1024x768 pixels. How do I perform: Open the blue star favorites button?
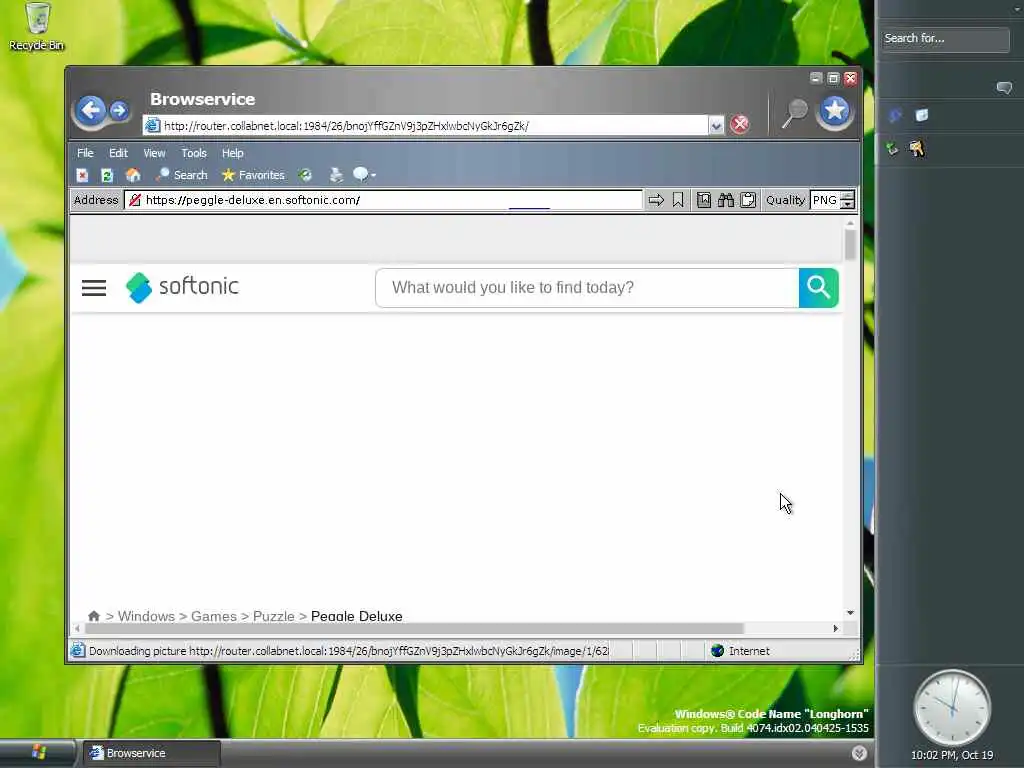click(x=835, y=112)
